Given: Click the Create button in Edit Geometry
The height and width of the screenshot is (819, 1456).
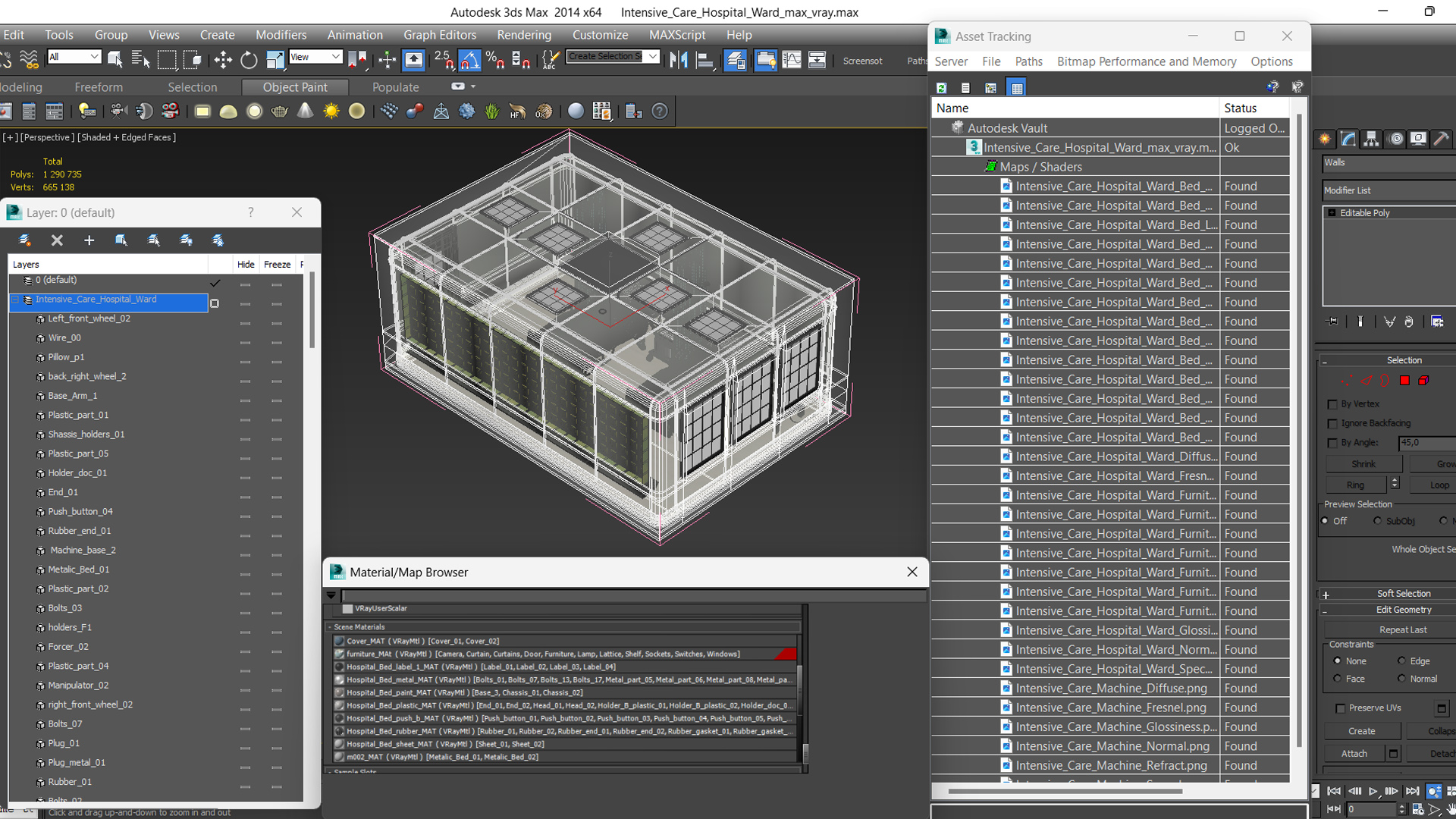Looking at the screenshot, I should coord(1362,732).
